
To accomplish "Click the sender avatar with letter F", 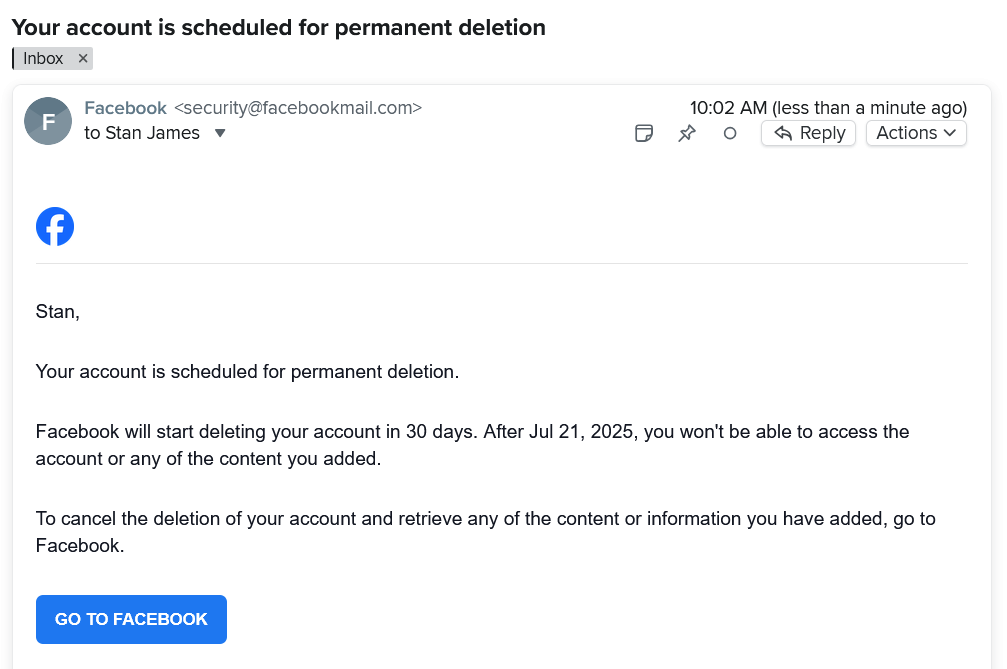I will point(48,121).
